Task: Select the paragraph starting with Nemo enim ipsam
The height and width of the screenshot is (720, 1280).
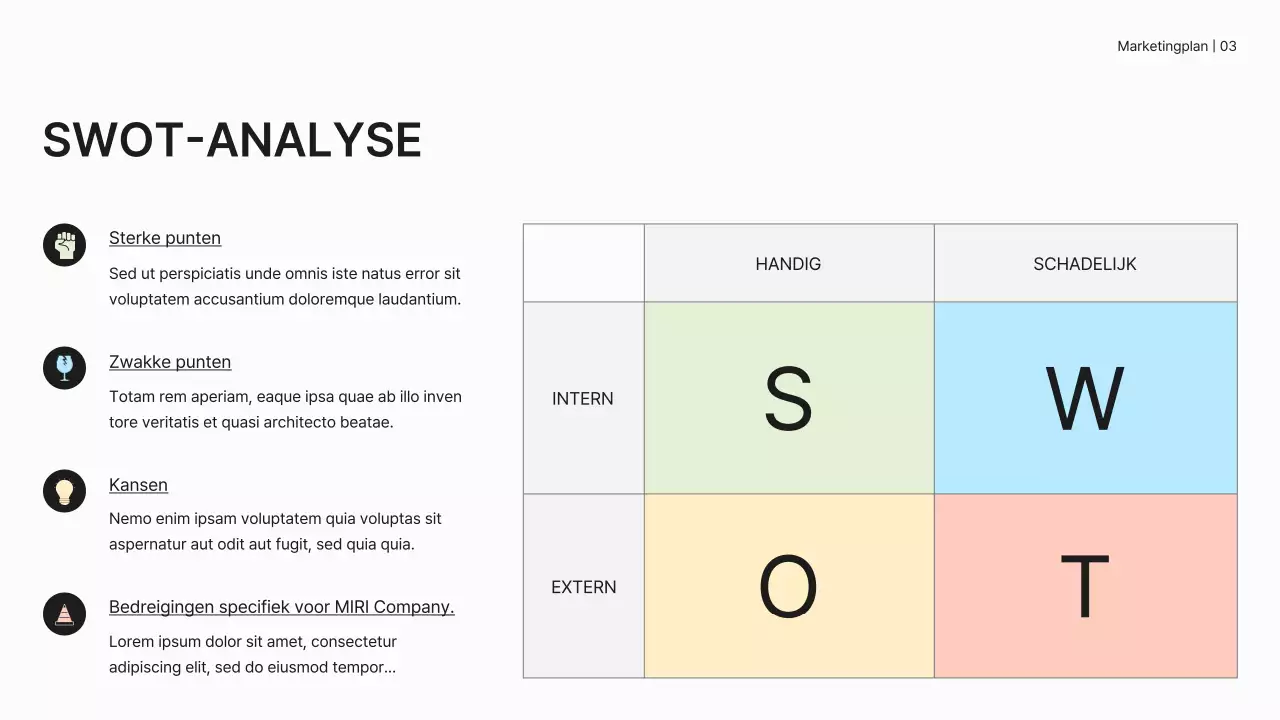Action: 275,532
